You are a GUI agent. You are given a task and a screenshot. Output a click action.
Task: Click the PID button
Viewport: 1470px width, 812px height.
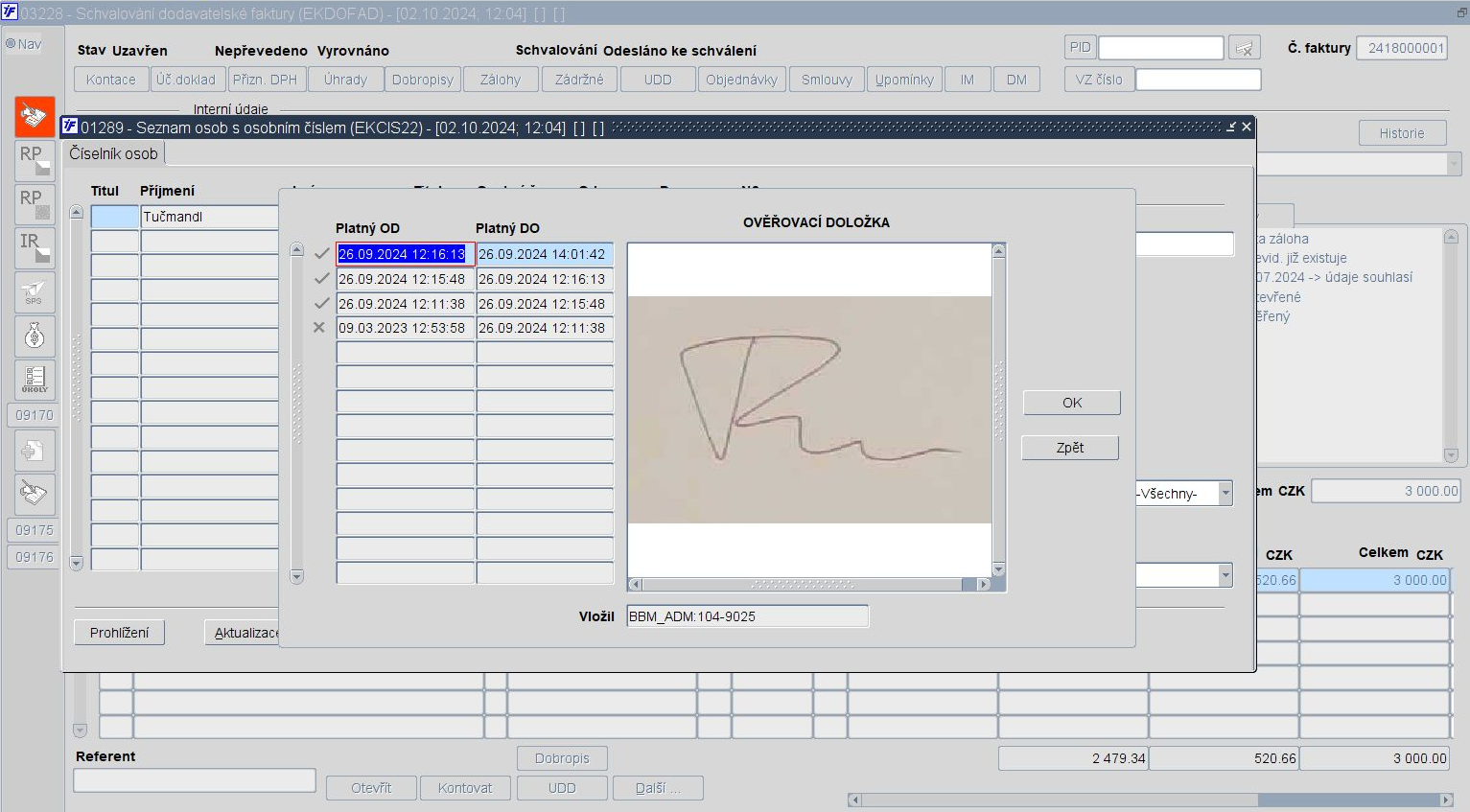1080,48
